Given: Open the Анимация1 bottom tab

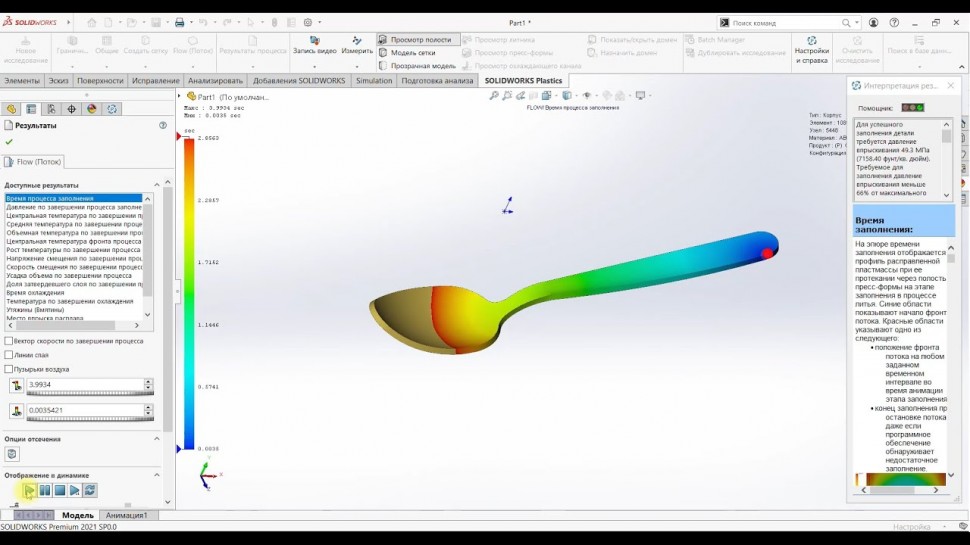Looking at the screenshot, I should (x=126, y=515).
